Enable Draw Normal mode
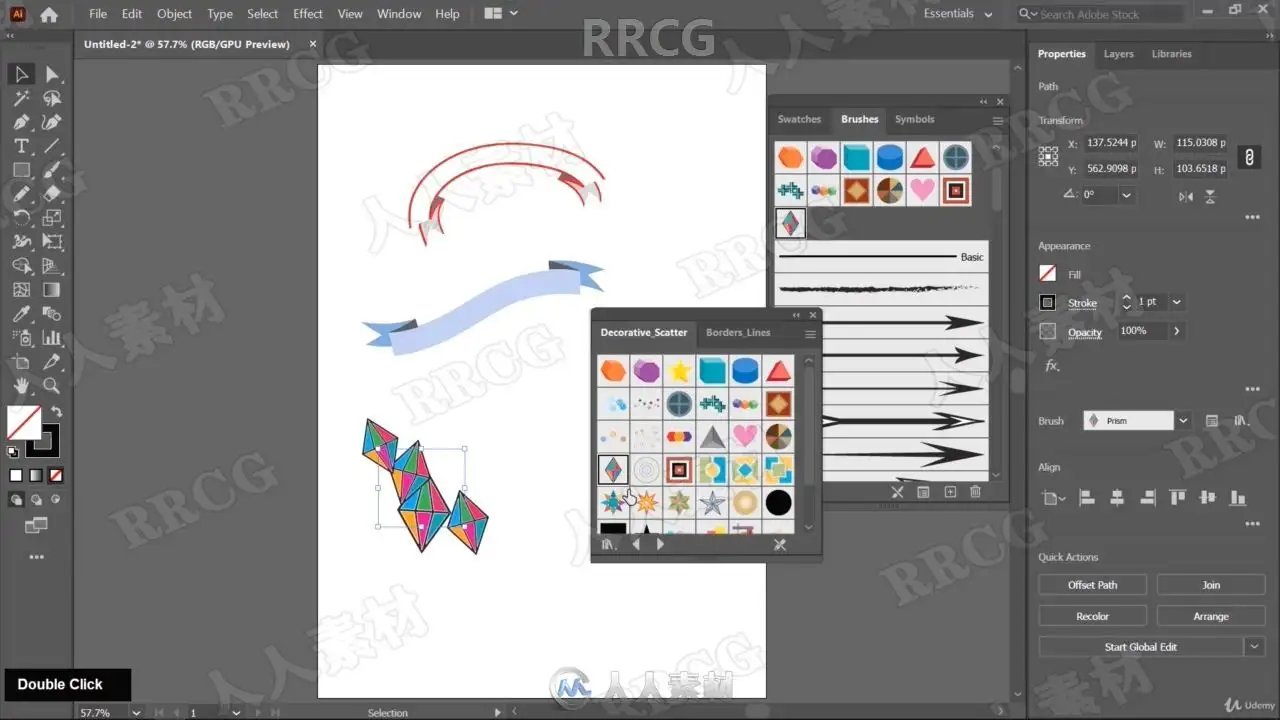Image resolution: width=1280 pixels, height=720 pixels. 16,499
